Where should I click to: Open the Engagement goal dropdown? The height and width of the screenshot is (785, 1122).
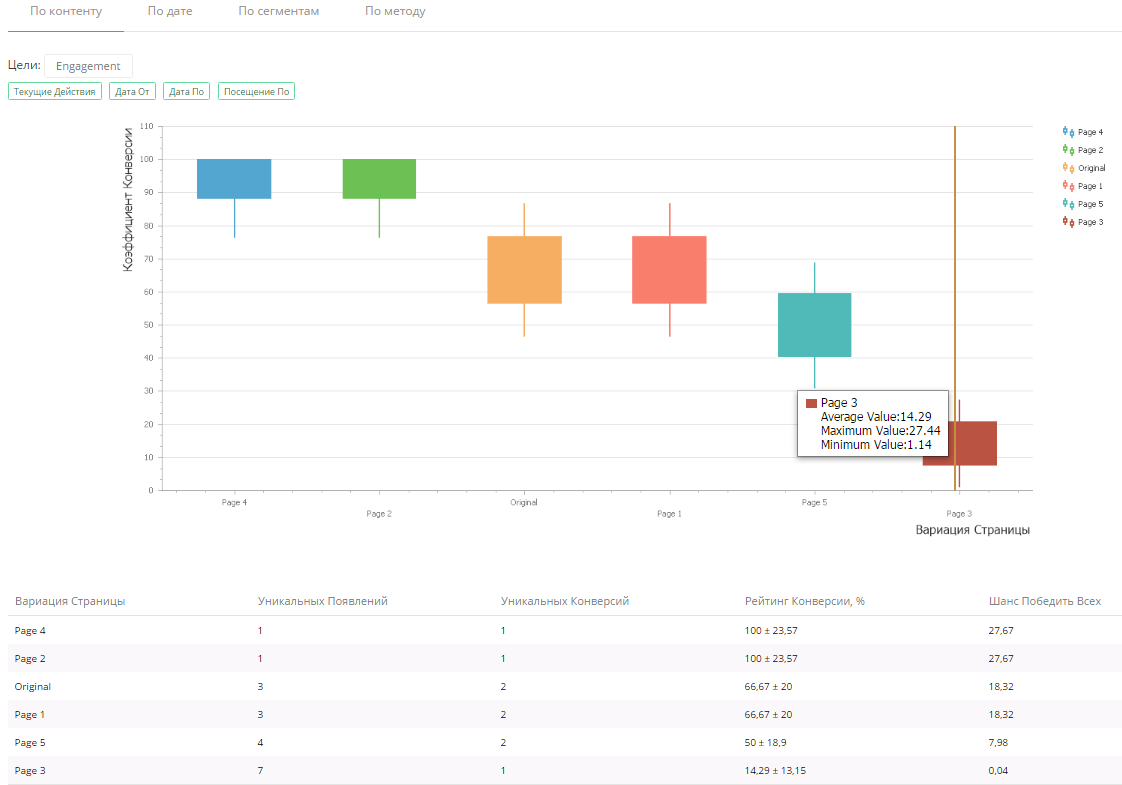coord(88,66)
